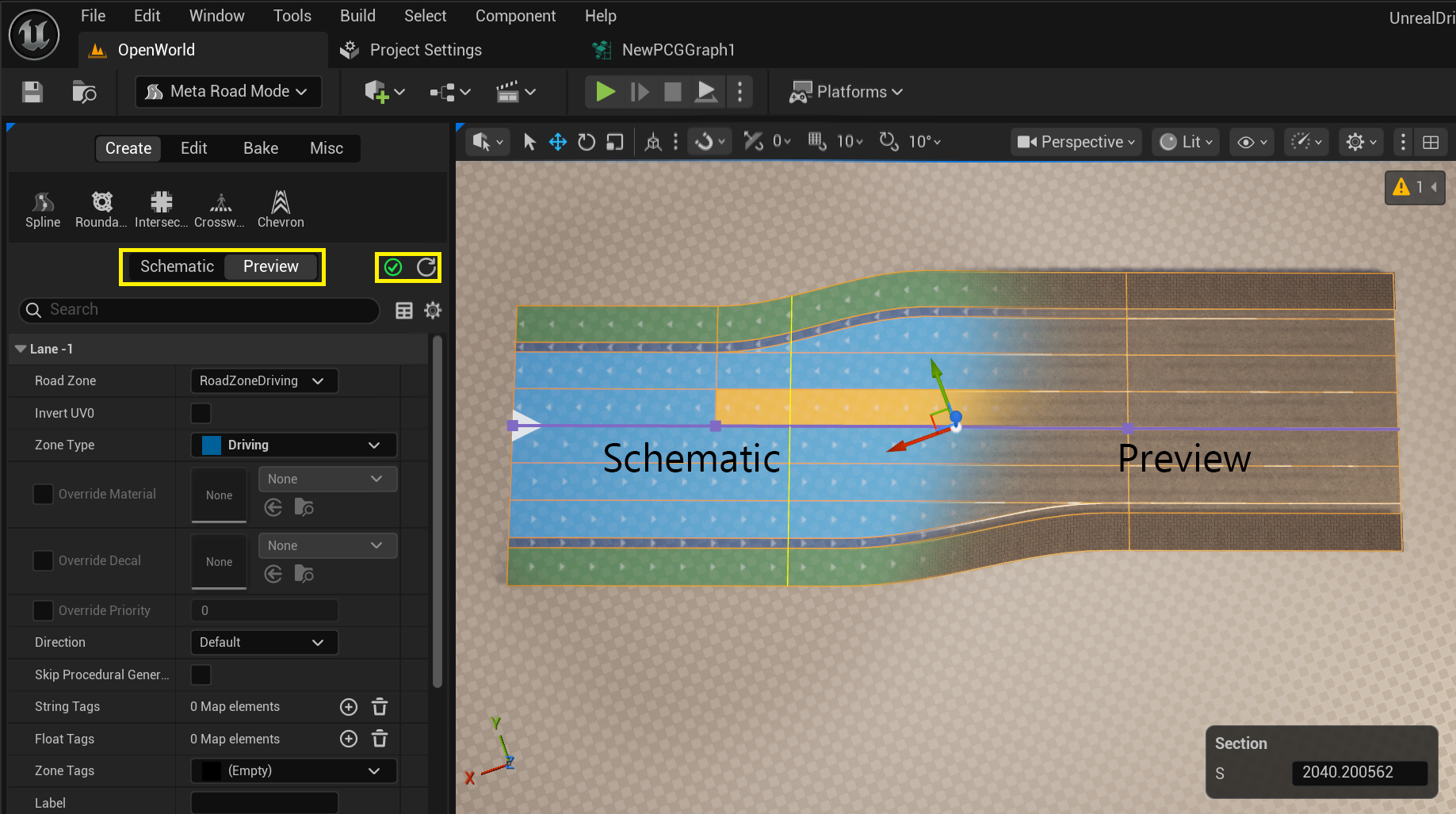Open the table view options icon
The height and width of the screenshot is (814, 1456).
404,311
